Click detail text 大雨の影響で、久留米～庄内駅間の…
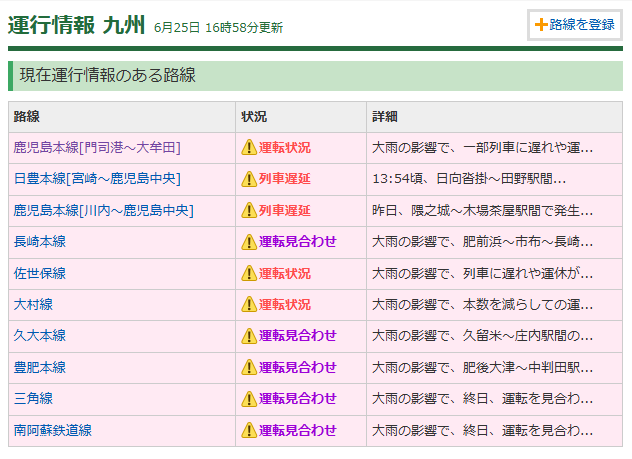Viewport: 632px width, 459px height. click(482, 336)
